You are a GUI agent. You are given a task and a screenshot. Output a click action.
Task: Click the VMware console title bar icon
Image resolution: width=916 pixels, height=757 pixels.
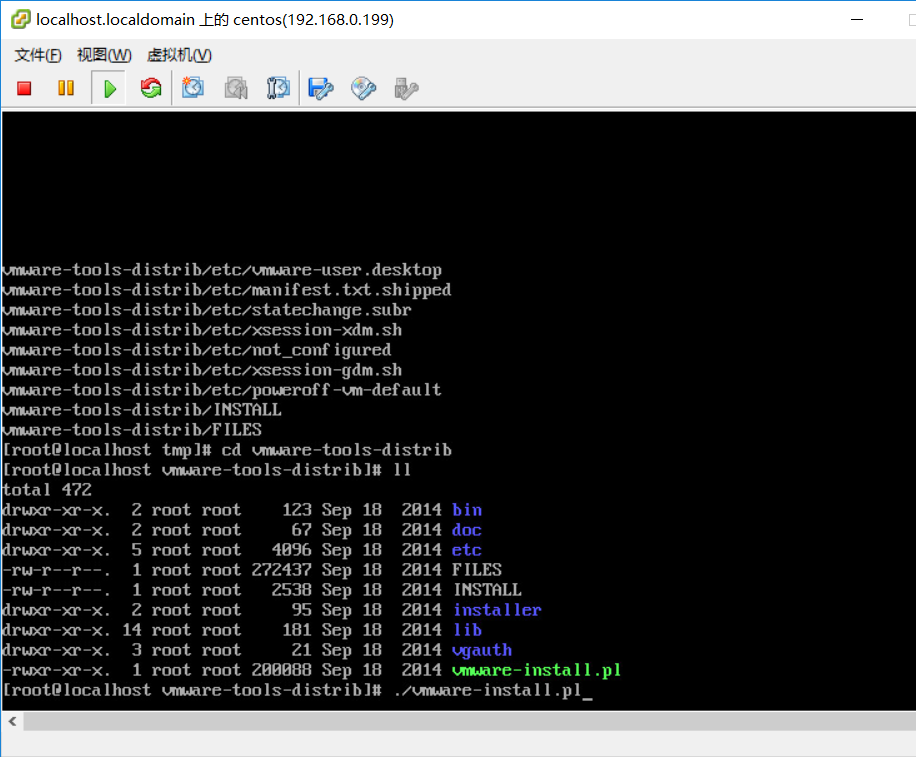(20, 19)
